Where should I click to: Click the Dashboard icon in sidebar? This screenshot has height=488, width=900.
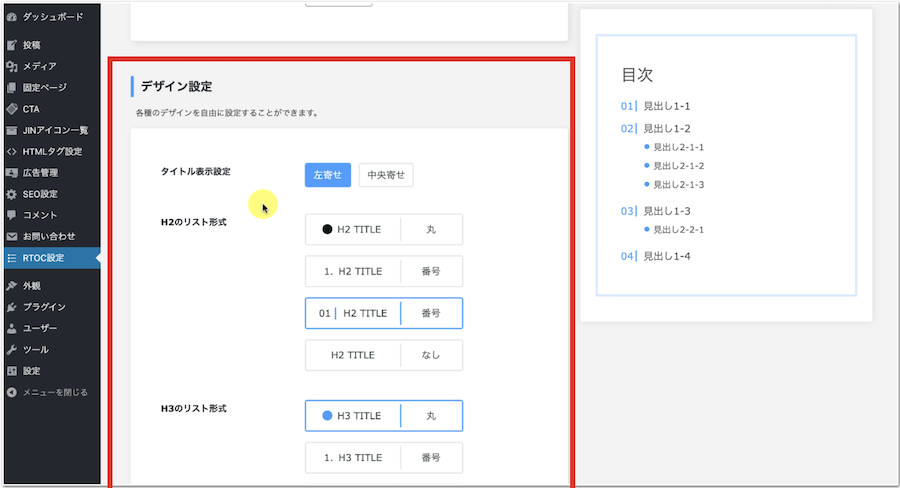(11, 17)
